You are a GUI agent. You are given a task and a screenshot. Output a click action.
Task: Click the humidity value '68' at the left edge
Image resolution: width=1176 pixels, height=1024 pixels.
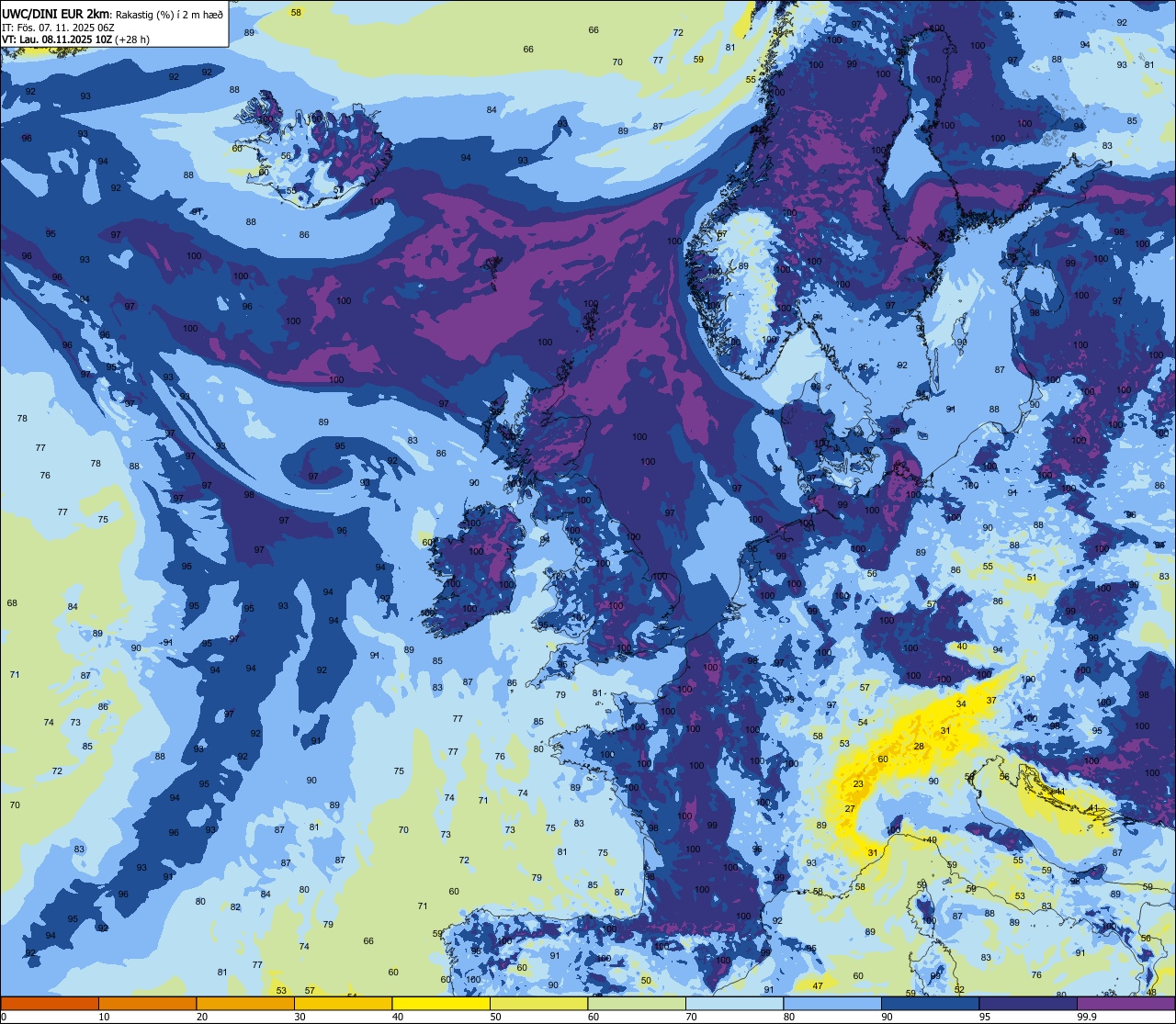click(x=12, y=602)
